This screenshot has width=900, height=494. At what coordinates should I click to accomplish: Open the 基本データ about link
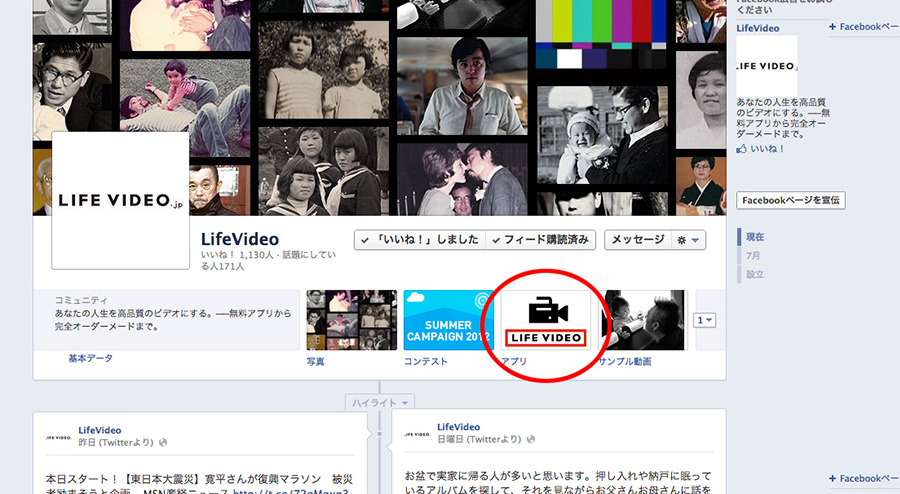[90, 359]
